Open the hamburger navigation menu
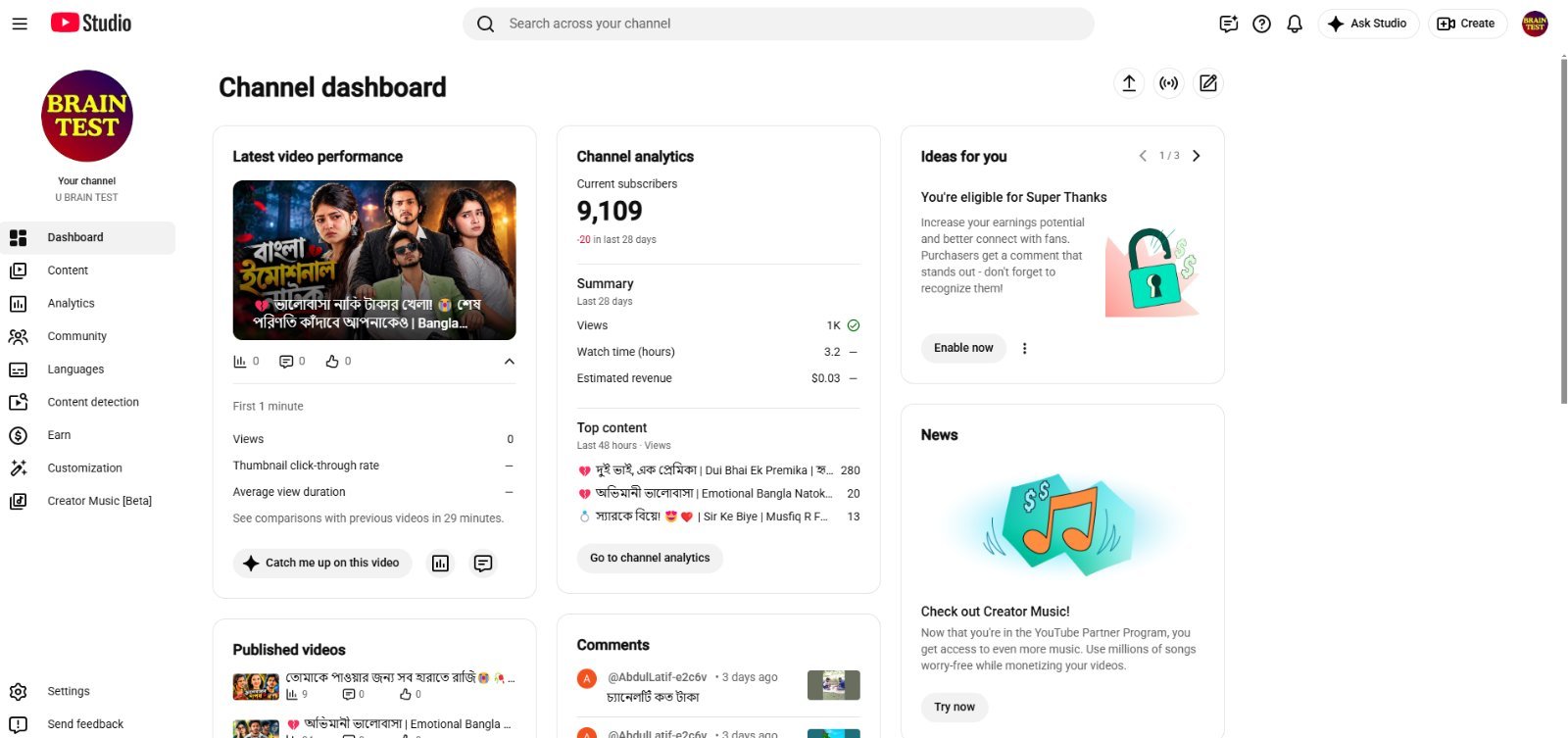This screenshot has height=738, width=1568. (20, 24)
